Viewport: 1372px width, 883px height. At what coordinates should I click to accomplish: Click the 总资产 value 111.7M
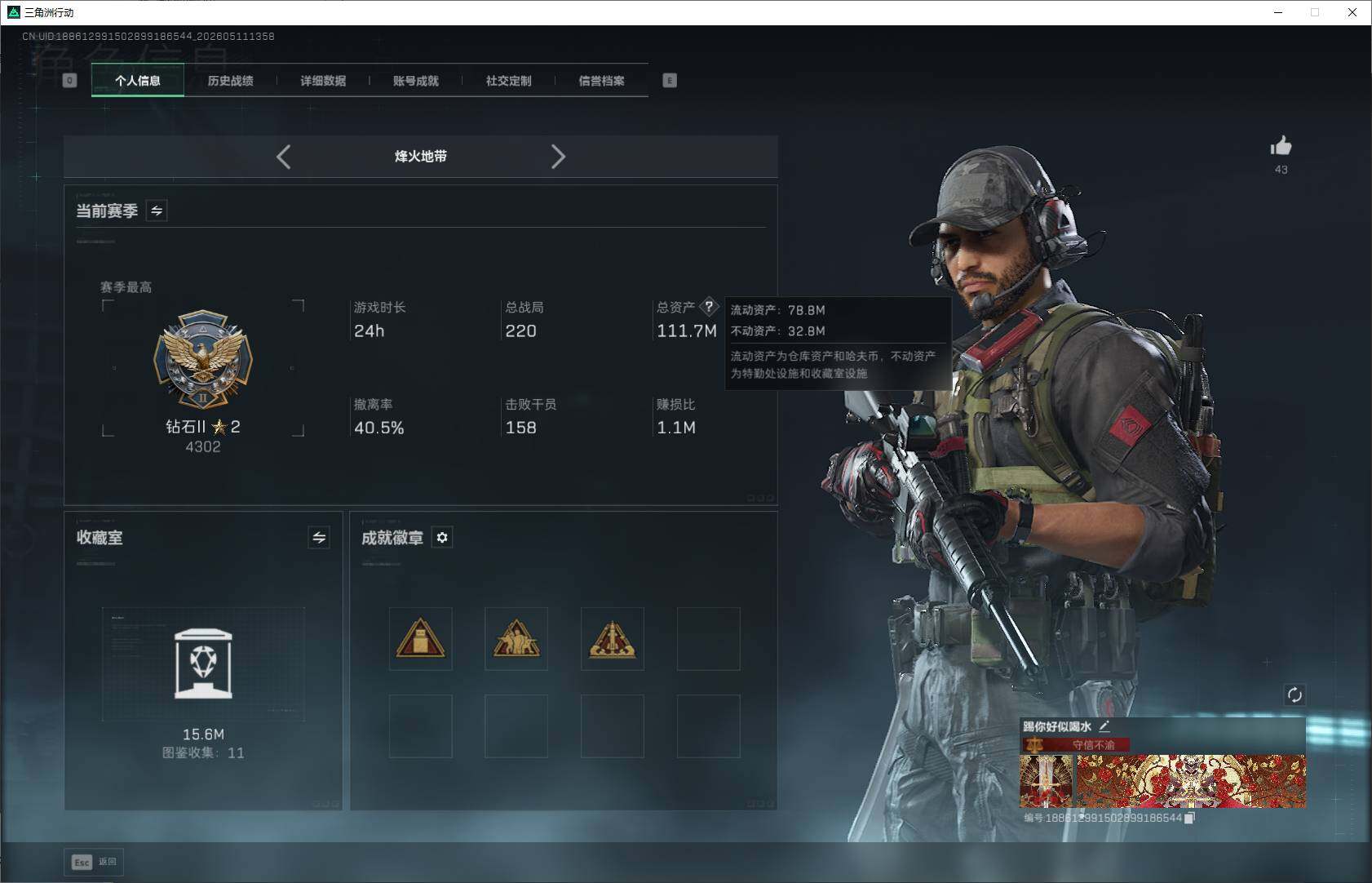[x=687, y=331]
